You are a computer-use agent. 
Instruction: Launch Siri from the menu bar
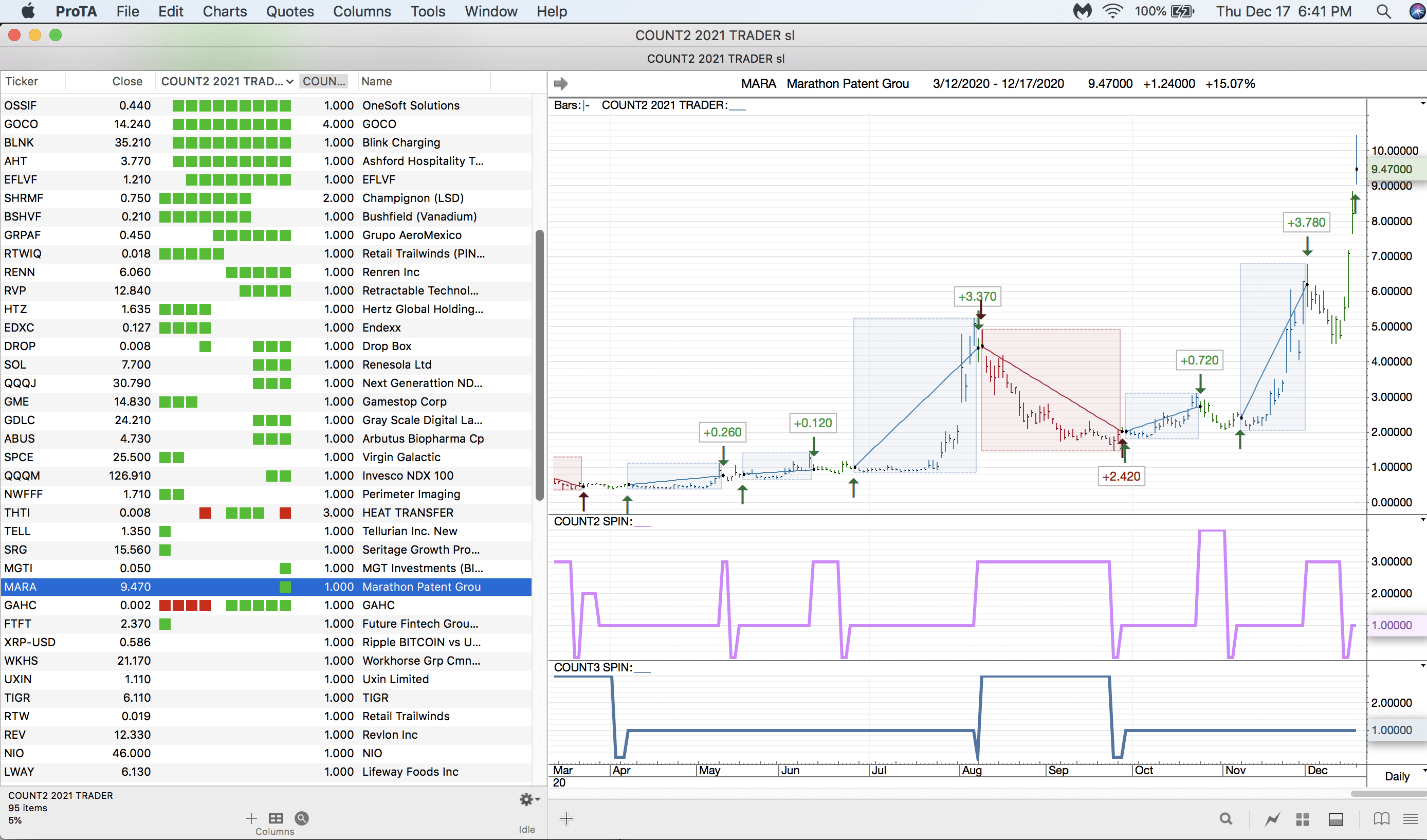(1417, 11)
